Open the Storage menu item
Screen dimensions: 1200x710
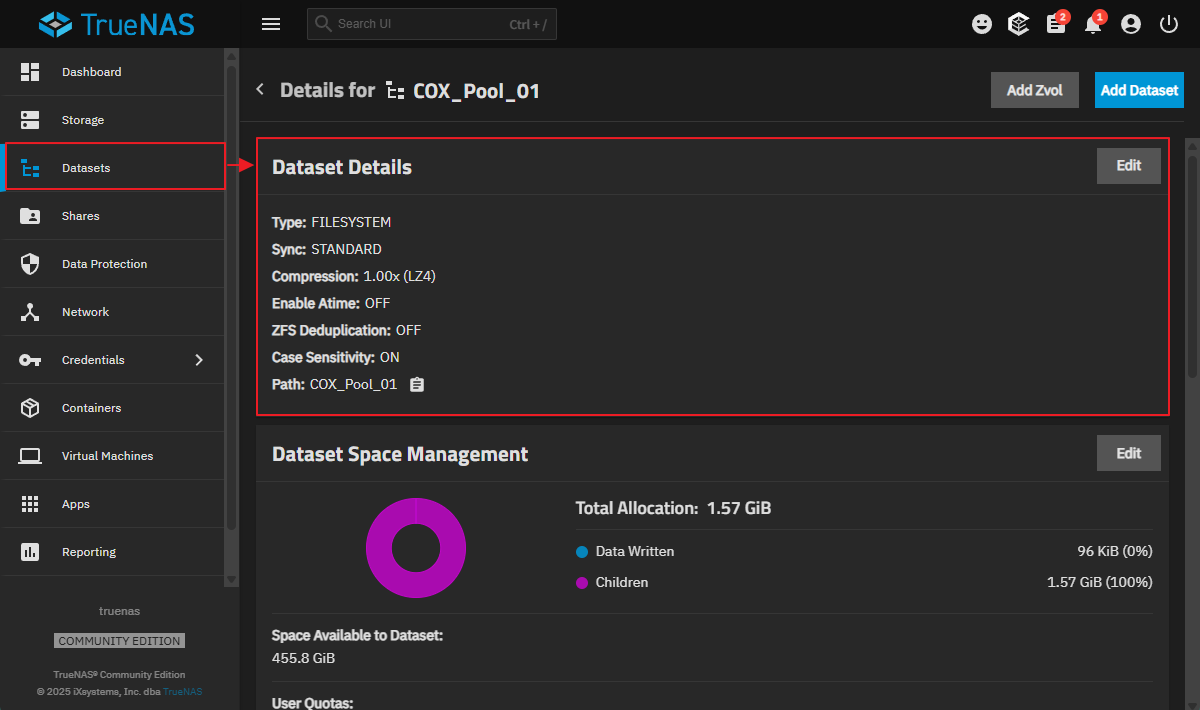(113, 120)
